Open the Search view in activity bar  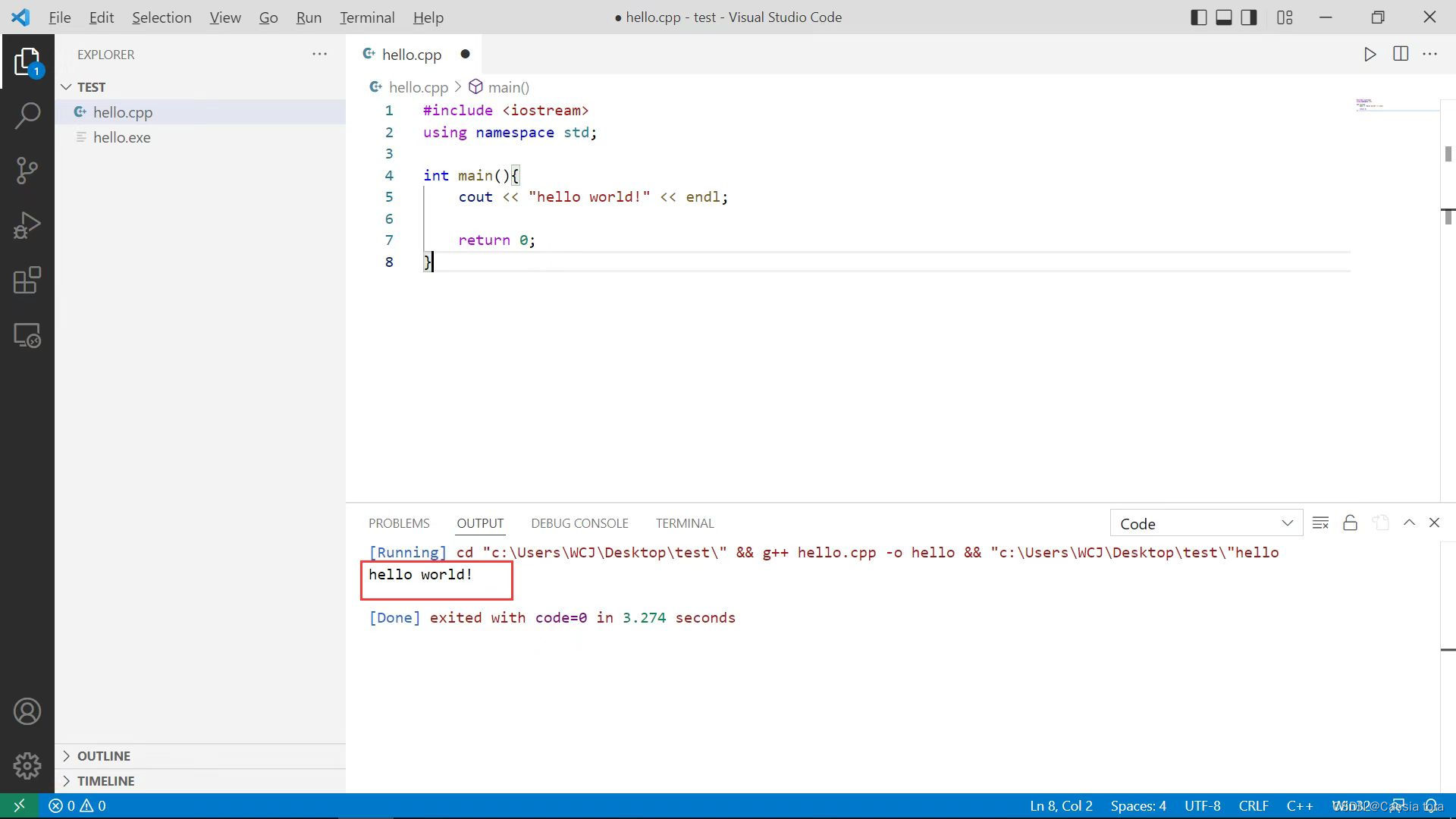click(x=27, y=115)
